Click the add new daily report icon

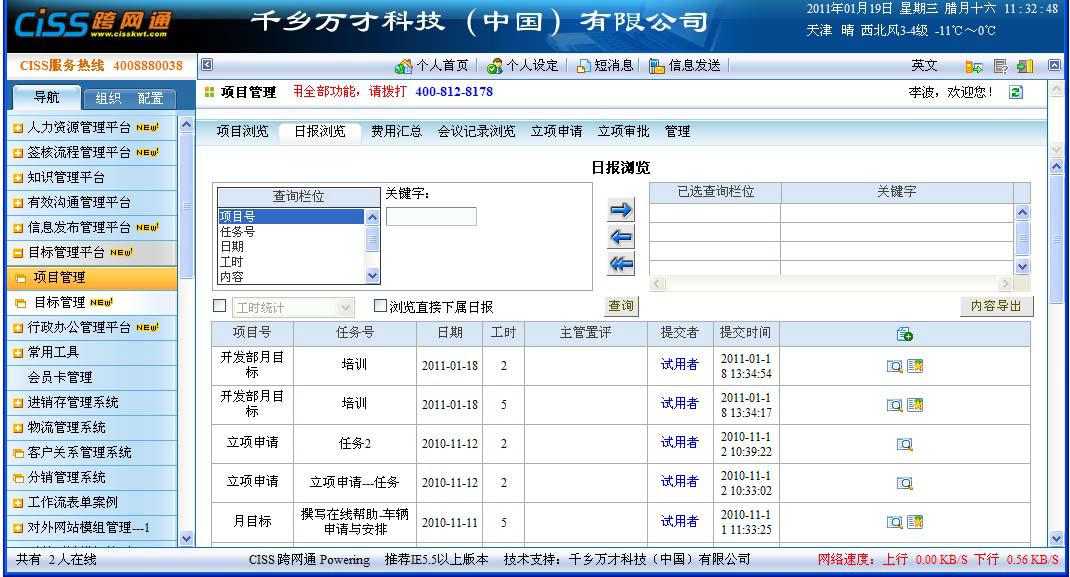point(903,332)
